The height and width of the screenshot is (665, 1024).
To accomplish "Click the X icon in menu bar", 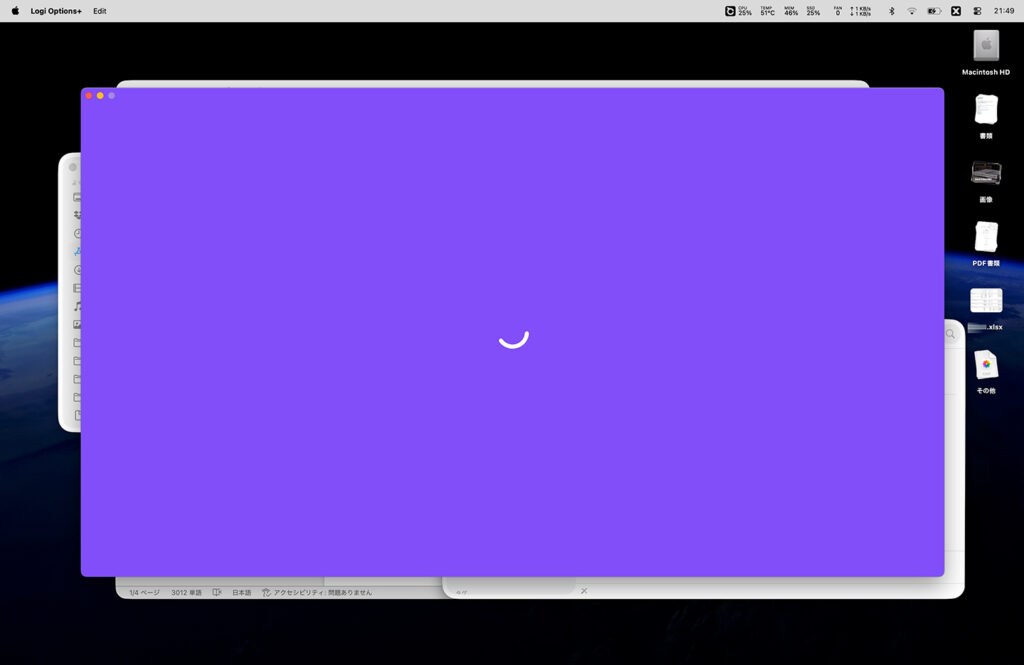I will [955, 11].
